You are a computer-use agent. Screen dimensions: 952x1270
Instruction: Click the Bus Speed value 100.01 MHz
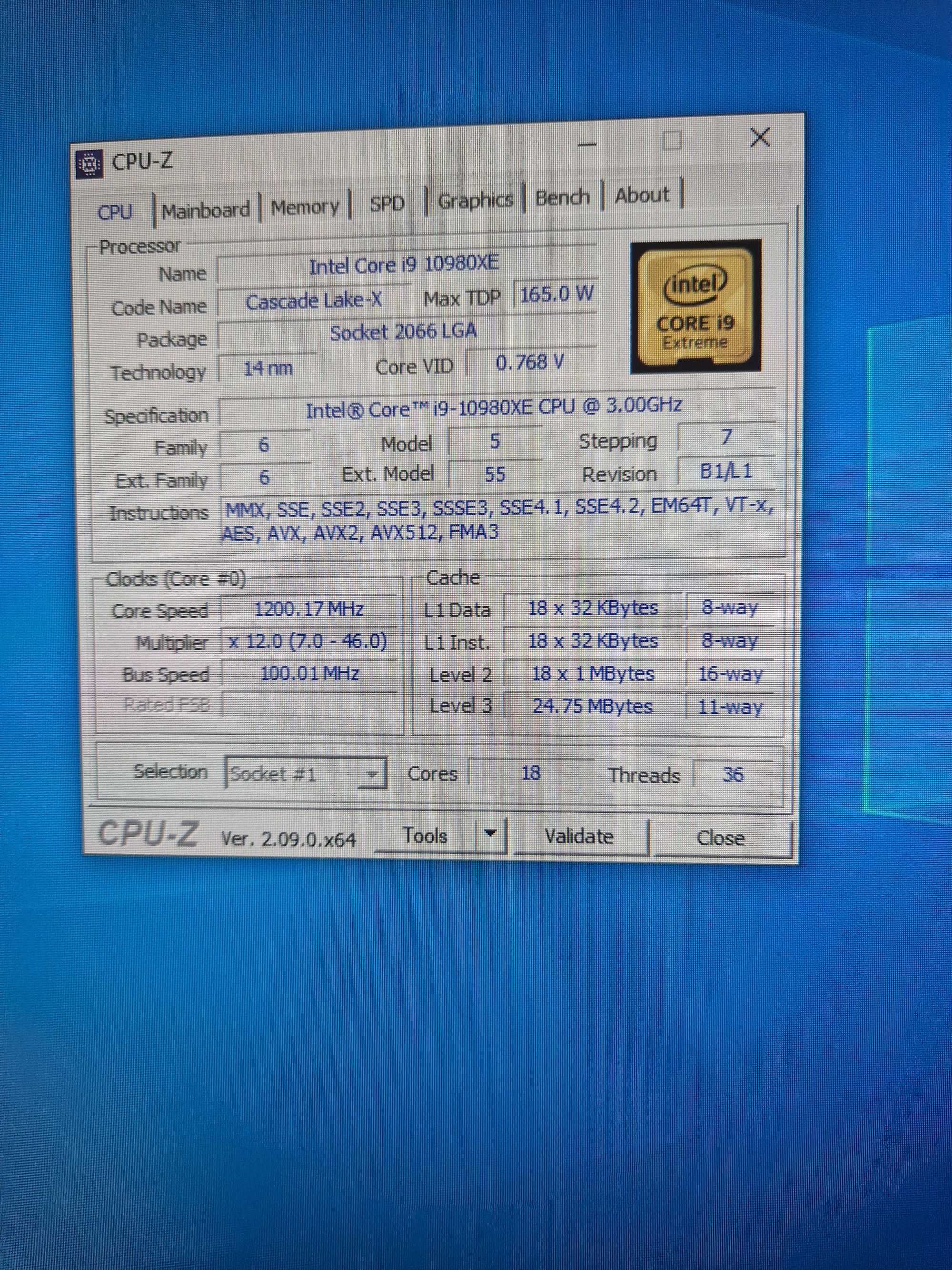click(309, 673)
